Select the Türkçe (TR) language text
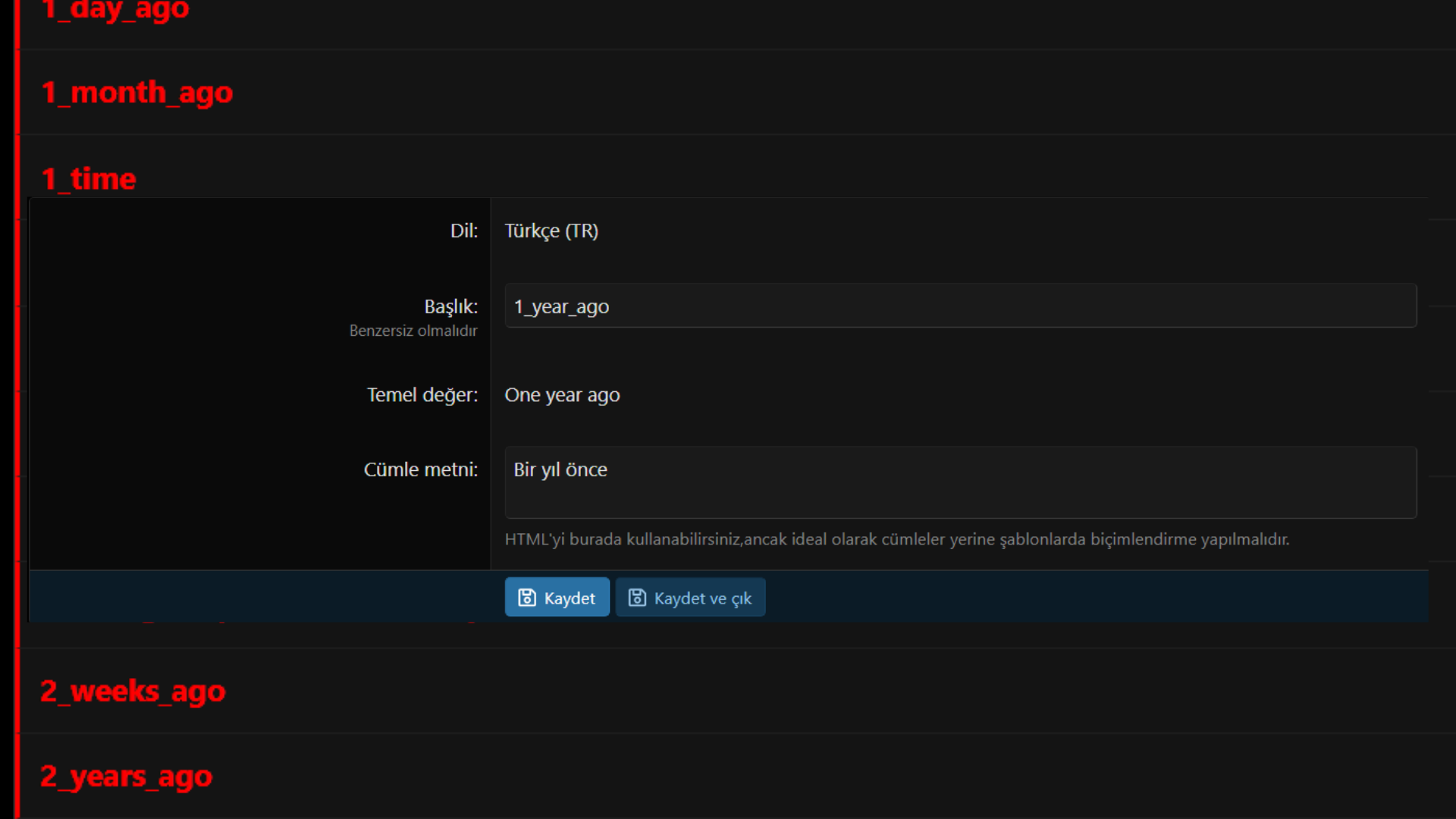 click(551, 231)
